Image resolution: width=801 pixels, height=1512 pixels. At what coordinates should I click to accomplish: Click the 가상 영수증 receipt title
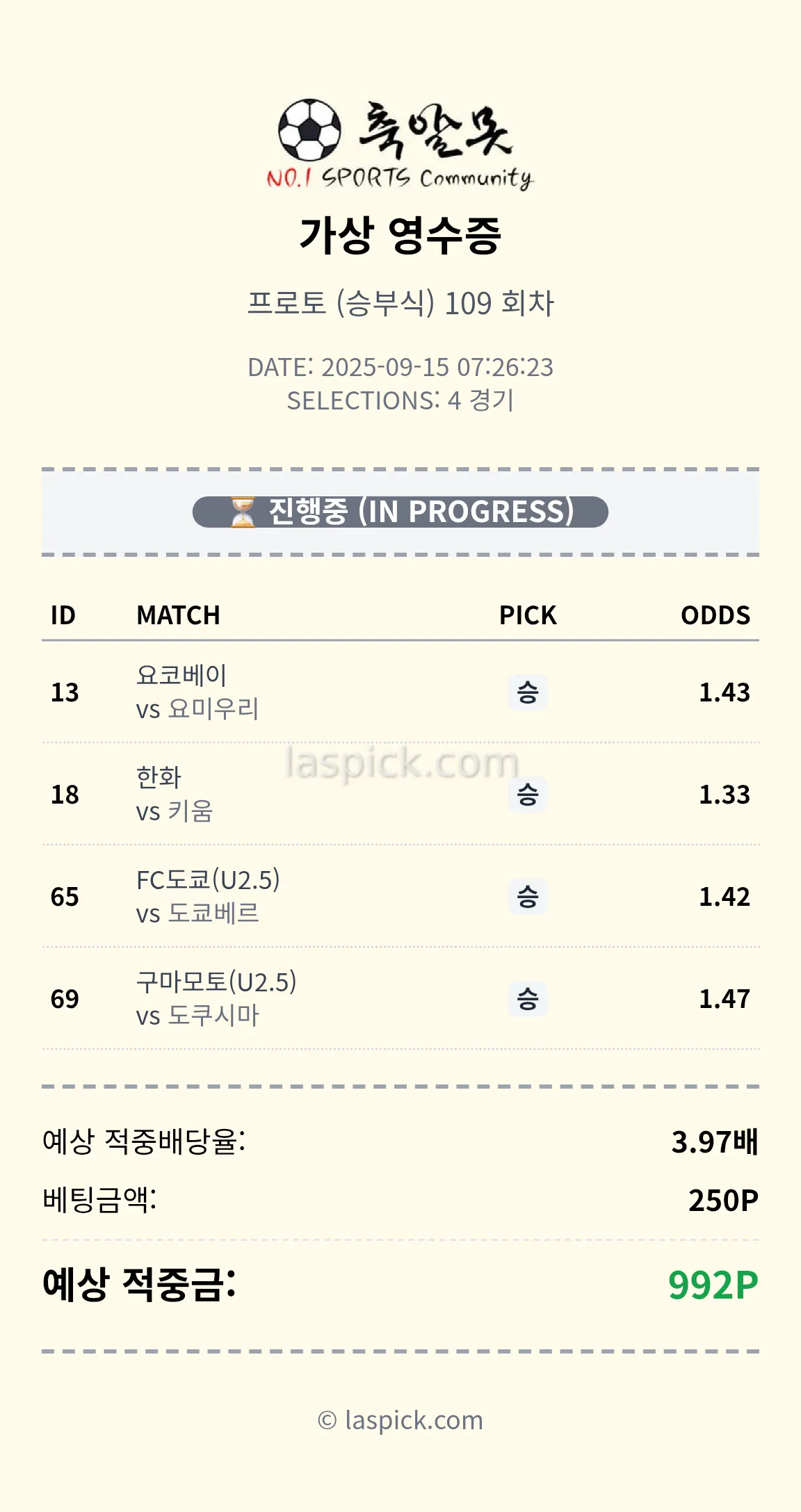pos(400,235)
